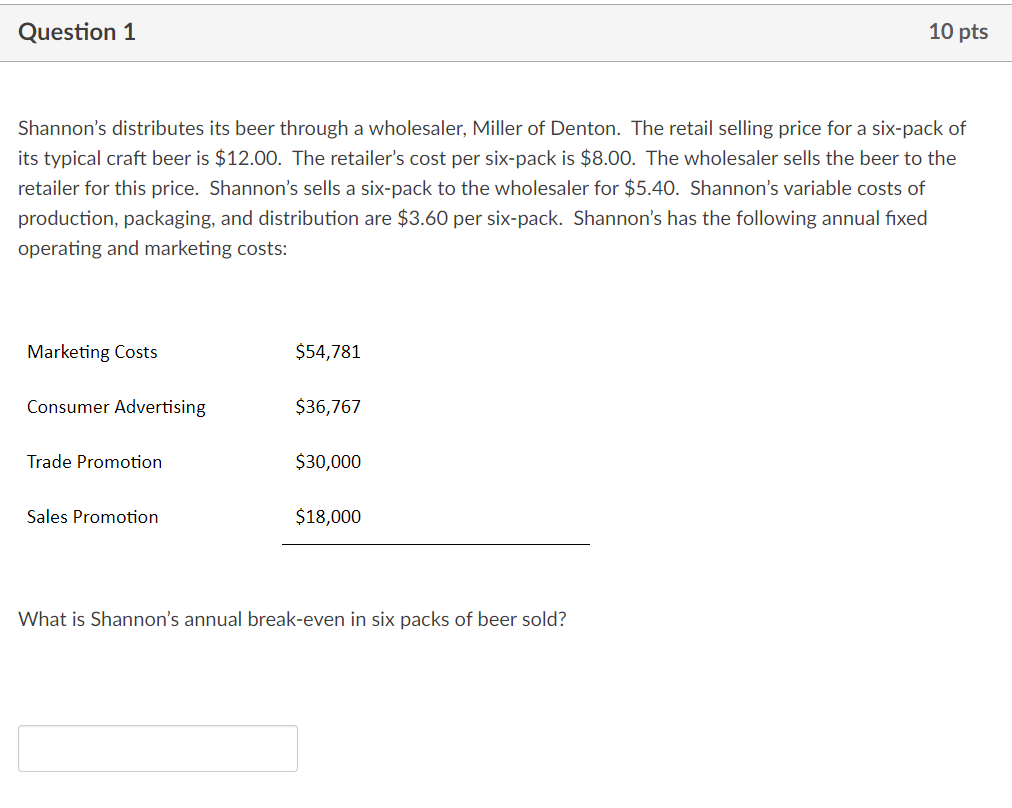Click the Question 1 heading

click(78, 32)
